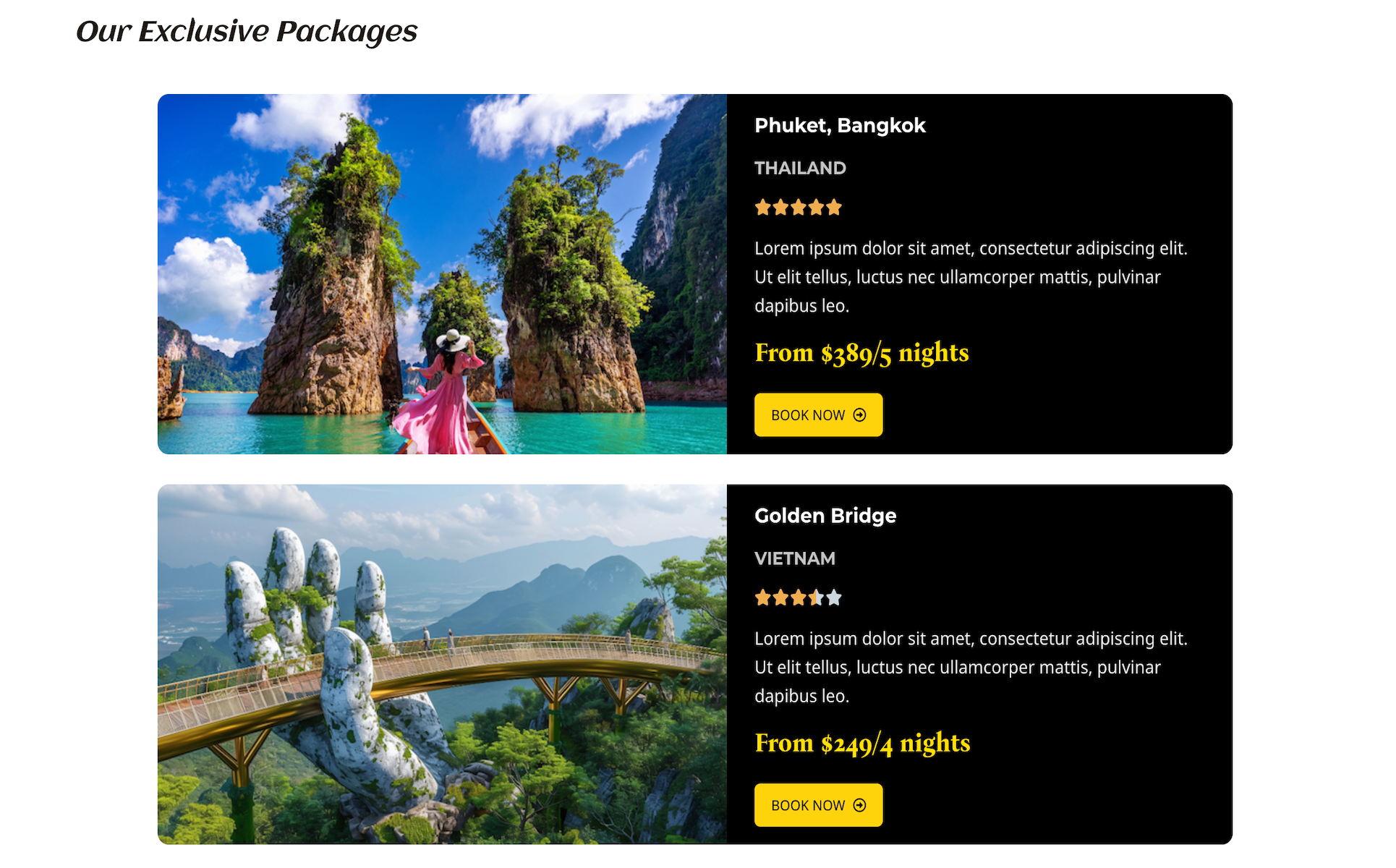Click the "From $389/5 nights" price
The height and width of the screenshot is (868, 1396).
(x=861, y=353)
